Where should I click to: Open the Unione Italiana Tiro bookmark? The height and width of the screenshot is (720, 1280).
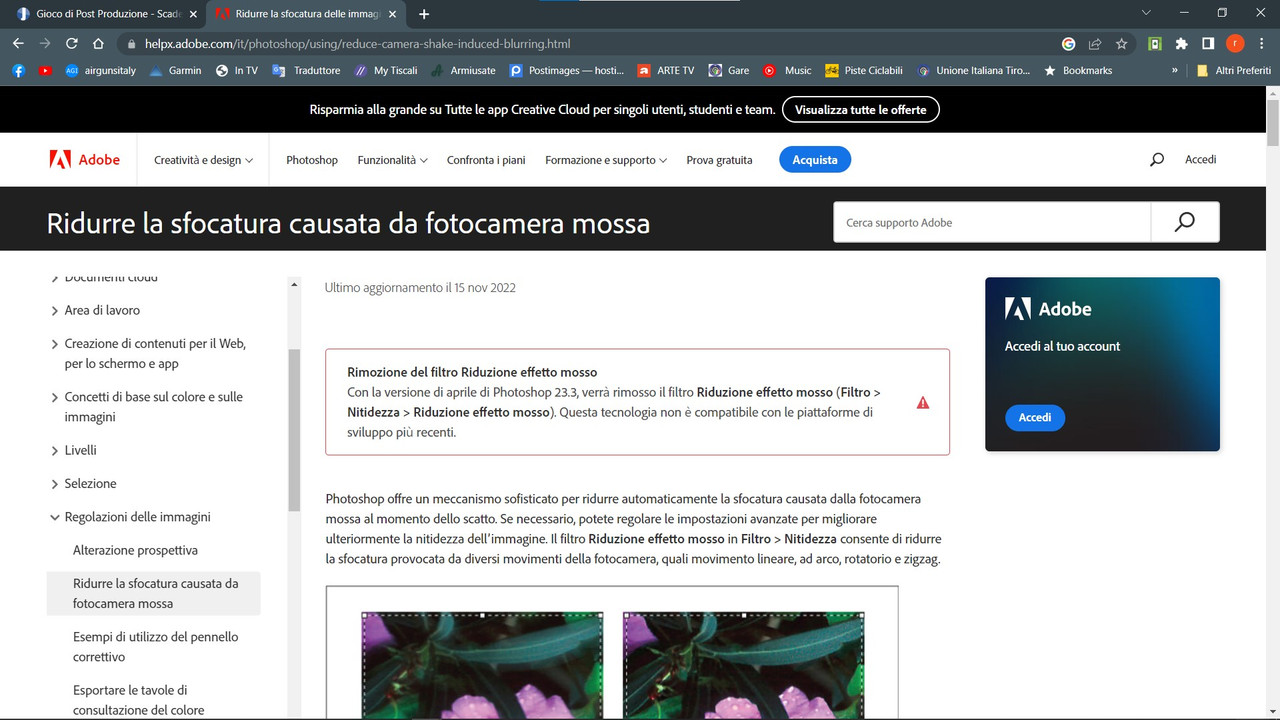point(973,71)
